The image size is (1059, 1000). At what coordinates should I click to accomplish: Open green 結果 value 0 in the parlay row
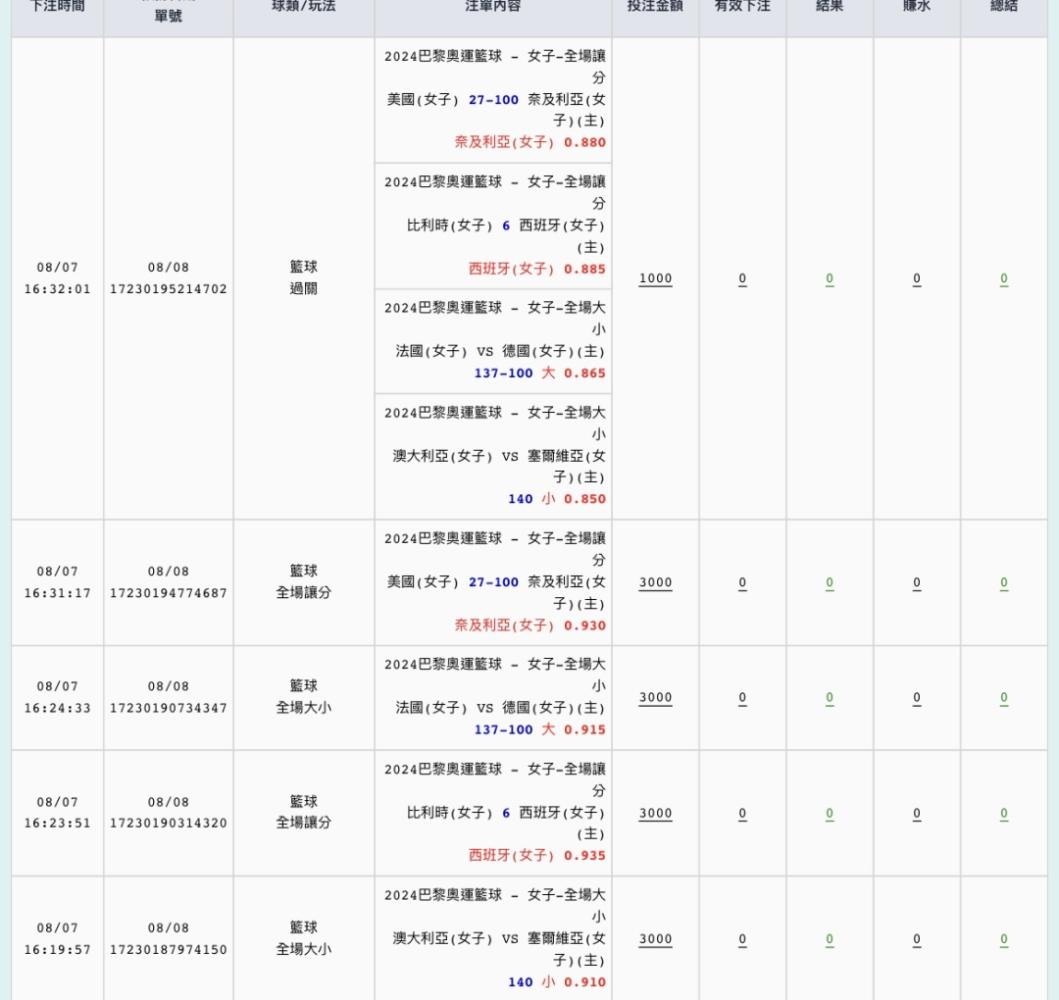tap(829, 278)
